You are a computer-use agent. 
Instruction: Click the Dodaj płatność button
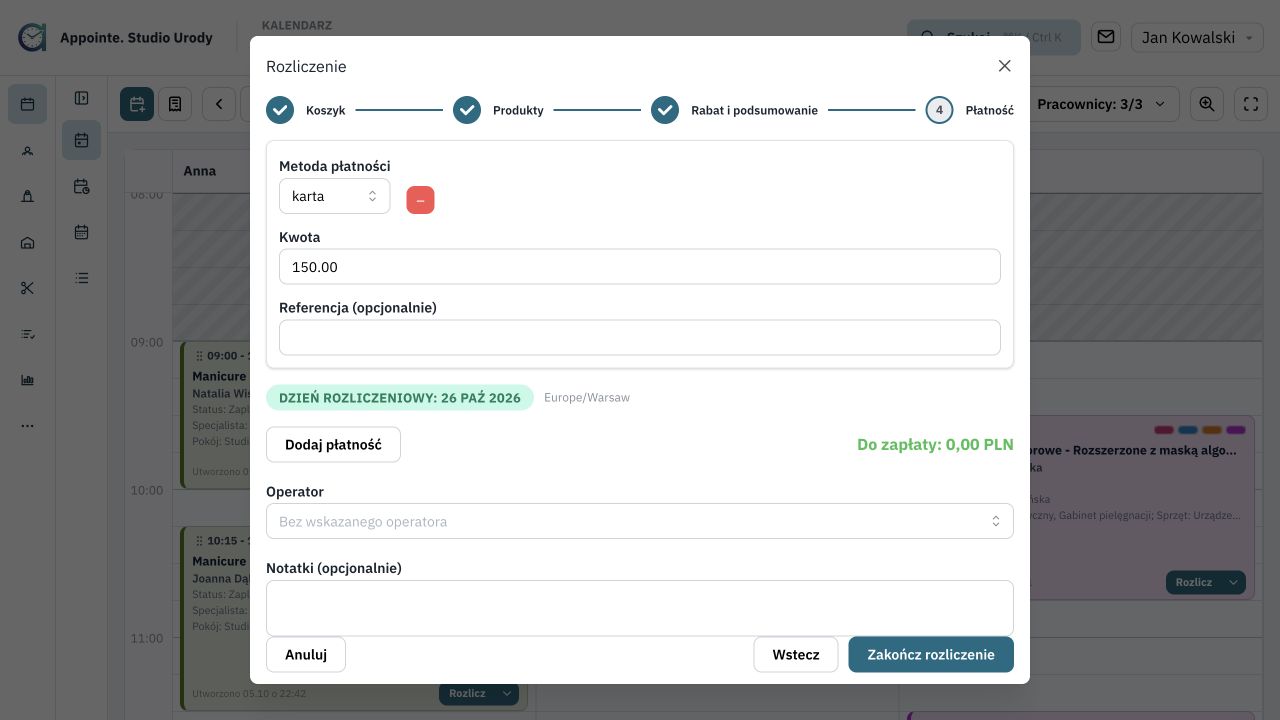tap(333, 444)
